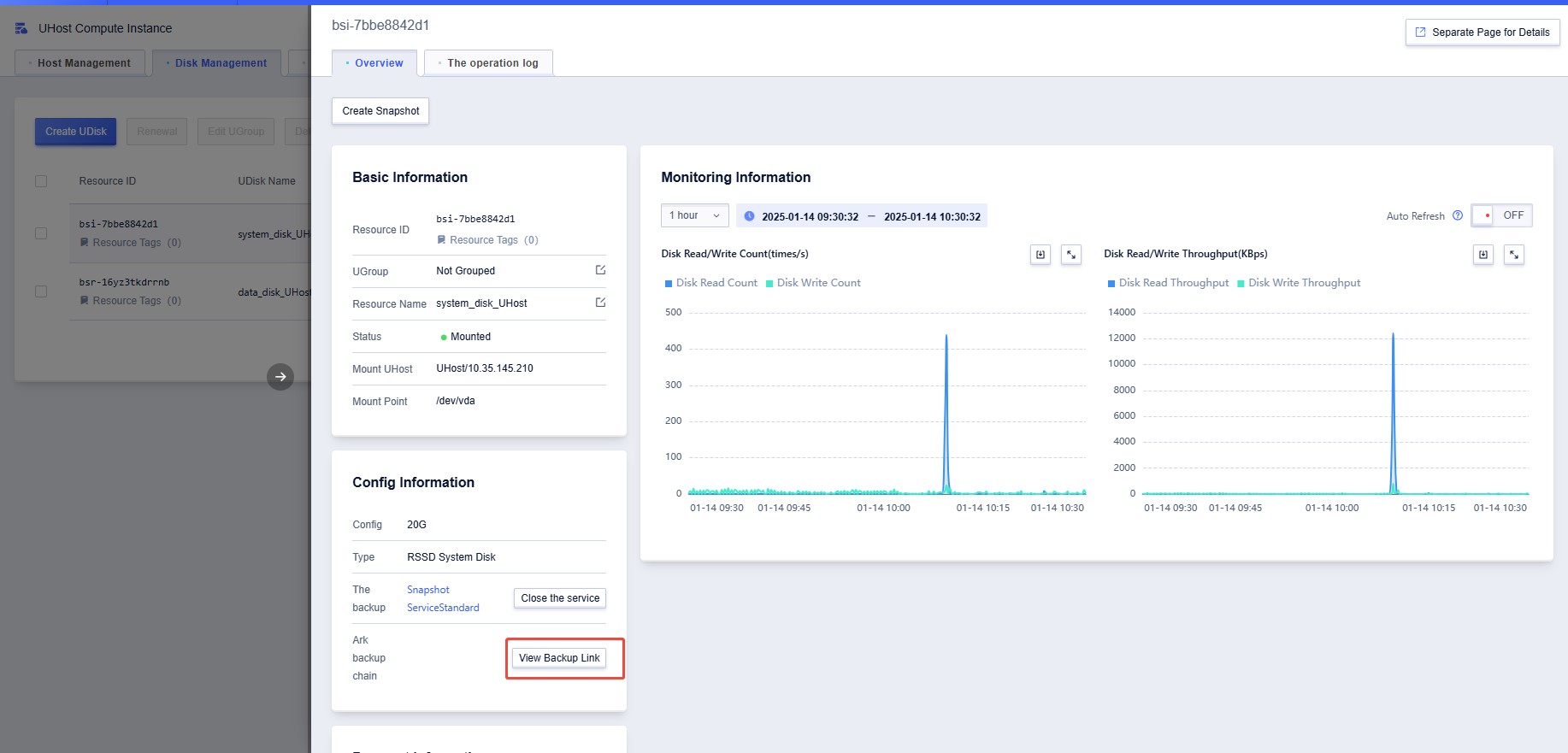Image resolution: width=1568 pixels, height=753 pixels.
Task: Click the clock icon in time range
Action: (749, 216)
